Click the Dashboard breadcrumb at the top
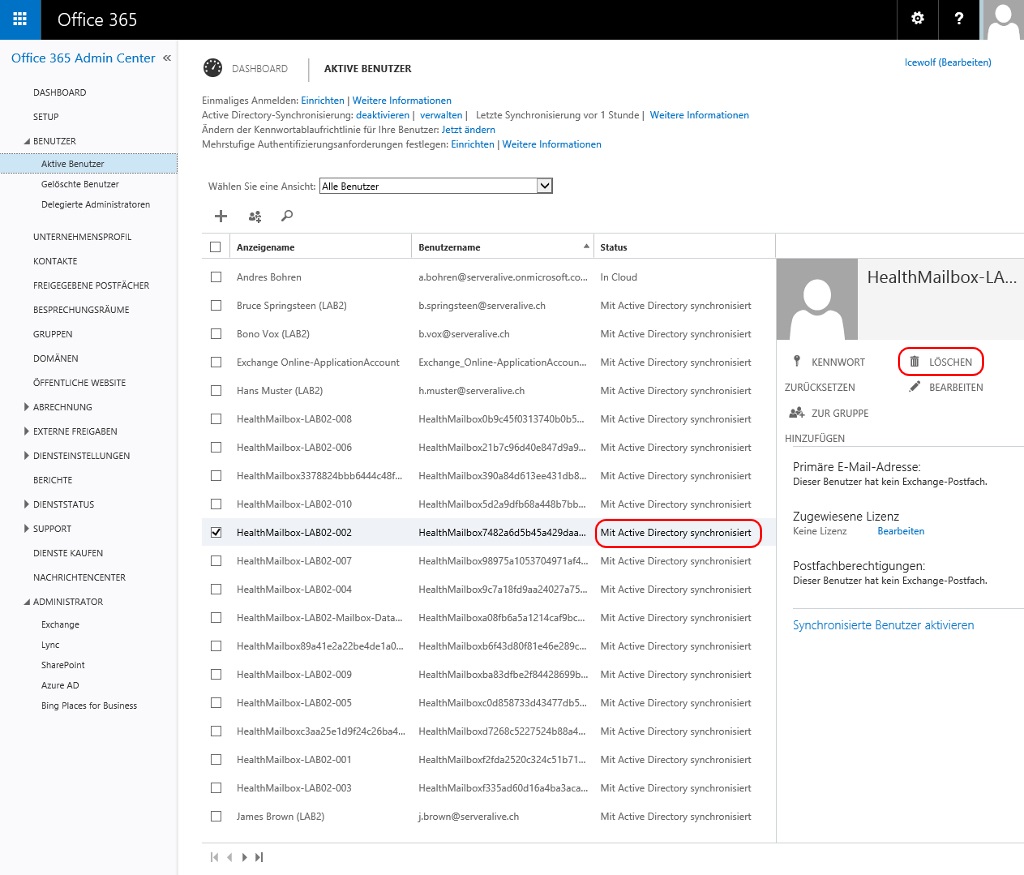 click(259, 69)
